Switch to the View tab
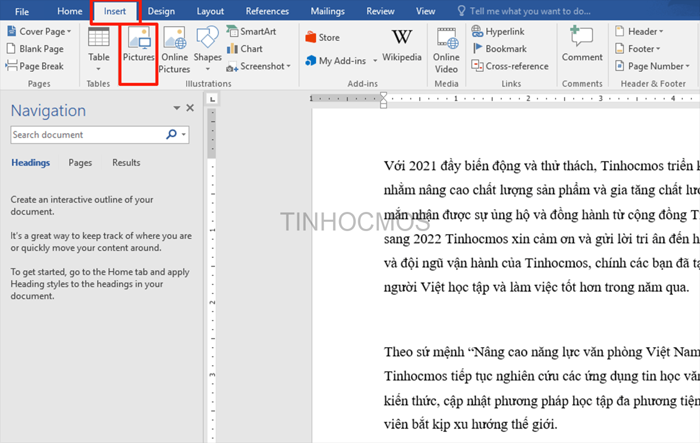The image size is (700, 443). (x=425, y=11)
